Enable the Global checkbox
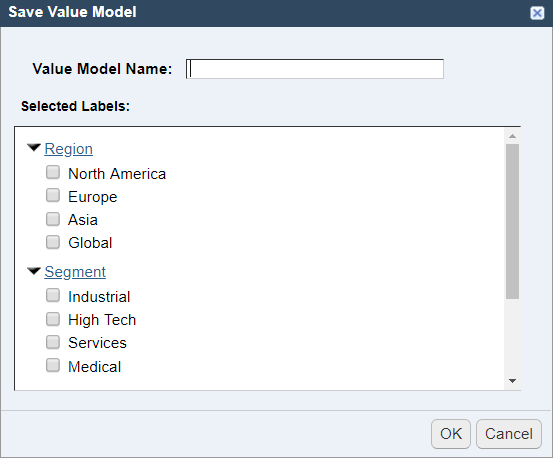The image size is (553, 458). click(x=53, y=242)
